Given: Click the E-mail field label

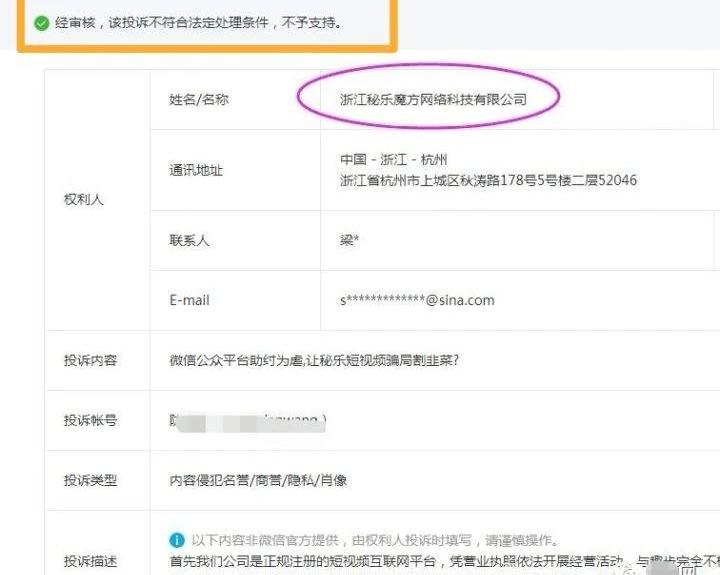Looking at the screenshot, I should click(189, 300).
